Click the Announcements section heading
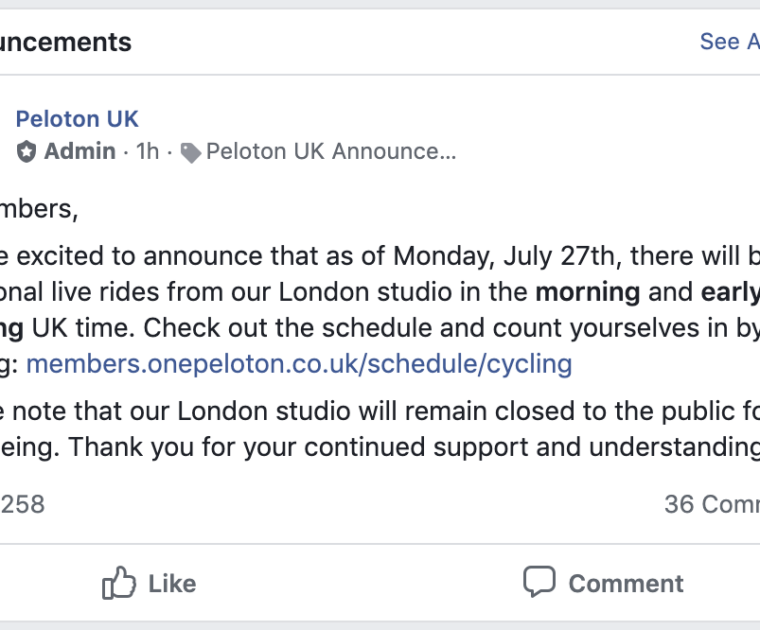 (65, 42)
